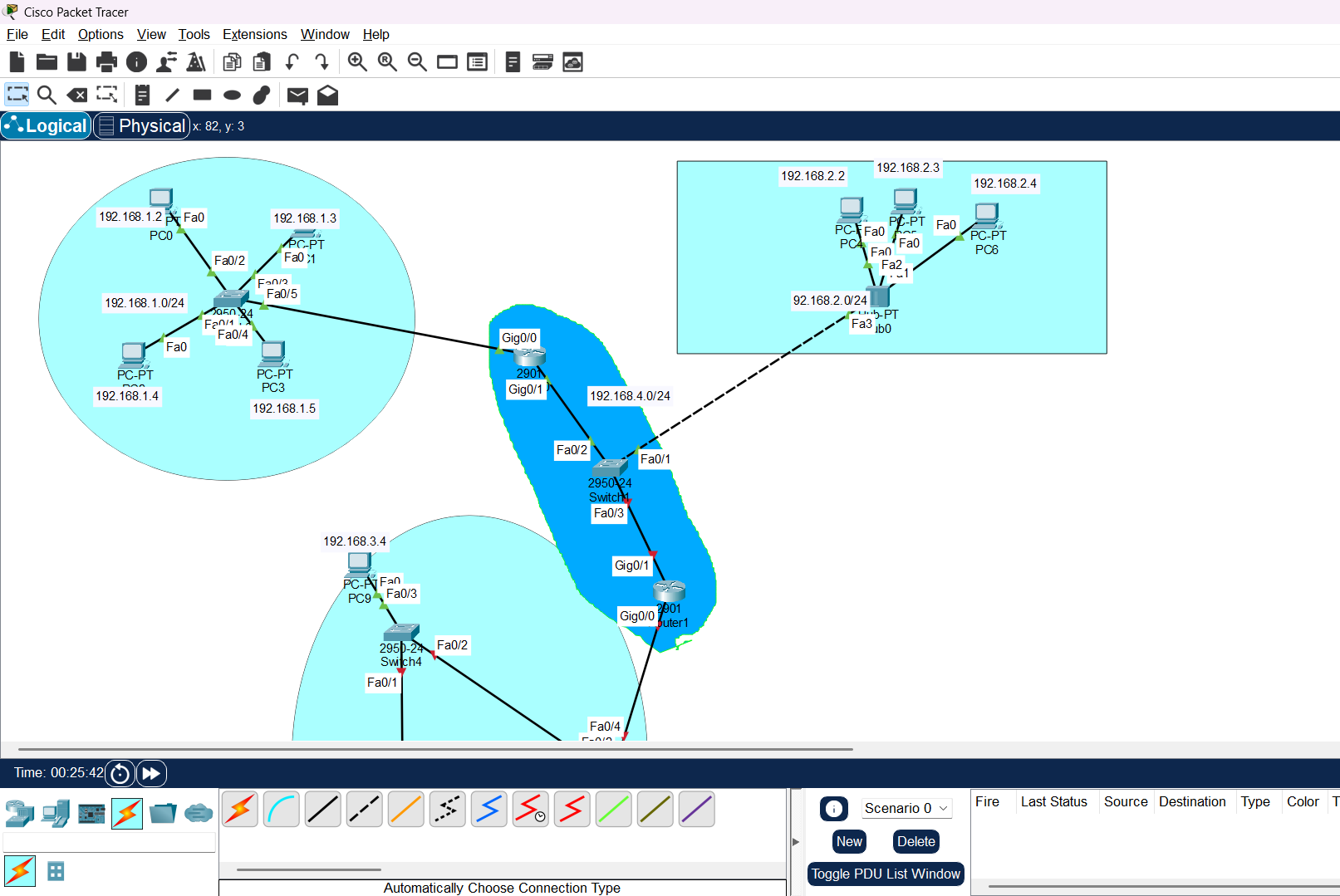Viewport: 1340px width, 896px height.
Task: Zoom out of the workspace
Action: pyautogui.click(x=417, y=62)
